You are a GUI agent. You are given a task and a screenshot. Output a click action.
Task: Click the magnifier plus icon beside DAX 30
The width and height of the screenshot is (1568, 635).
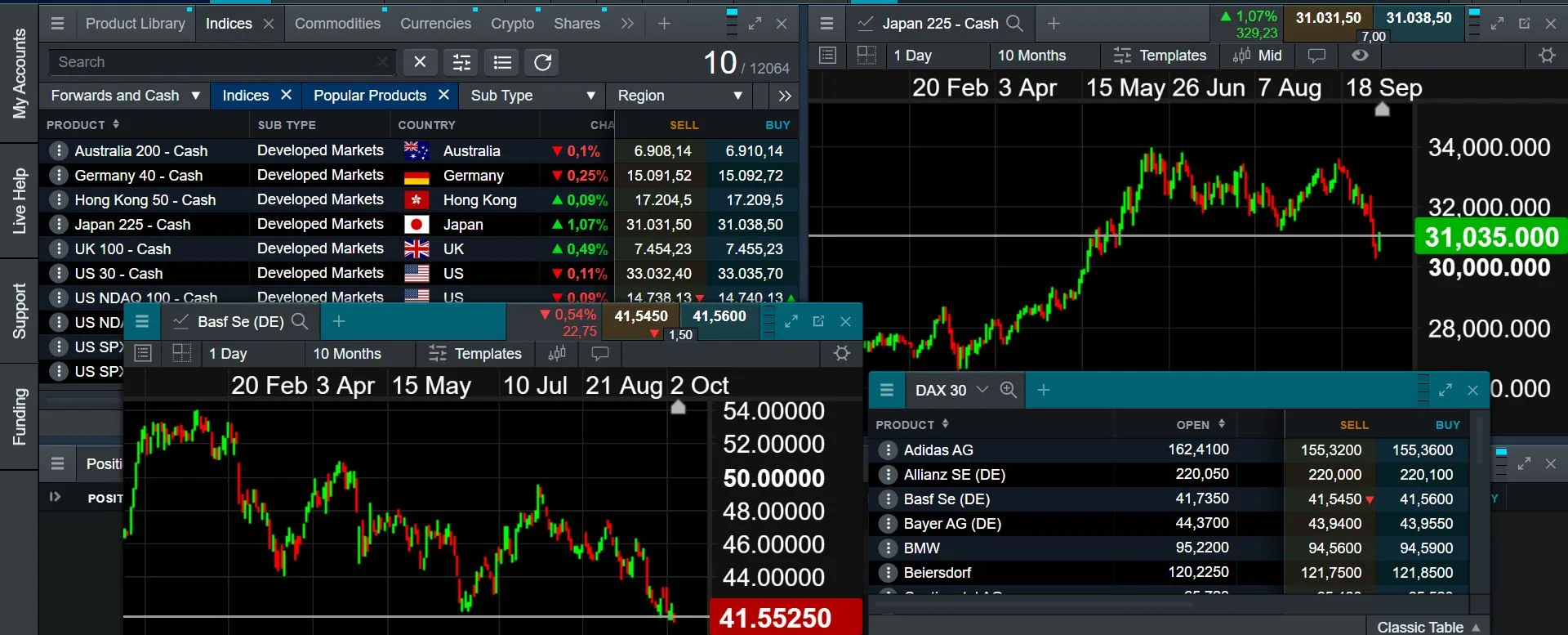coord(1009,390)
